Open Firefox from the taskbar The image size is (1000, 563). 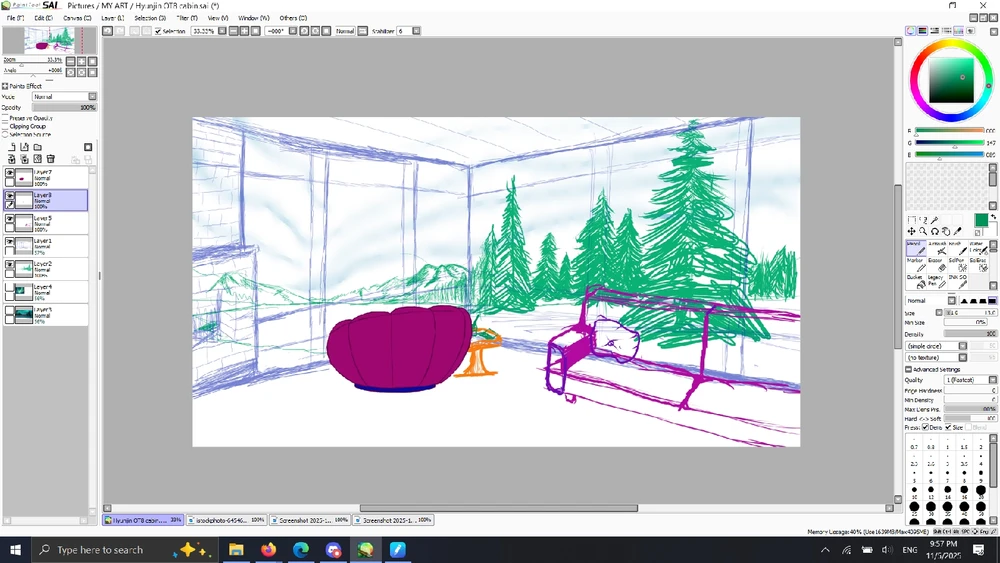(x=268, y=550)
